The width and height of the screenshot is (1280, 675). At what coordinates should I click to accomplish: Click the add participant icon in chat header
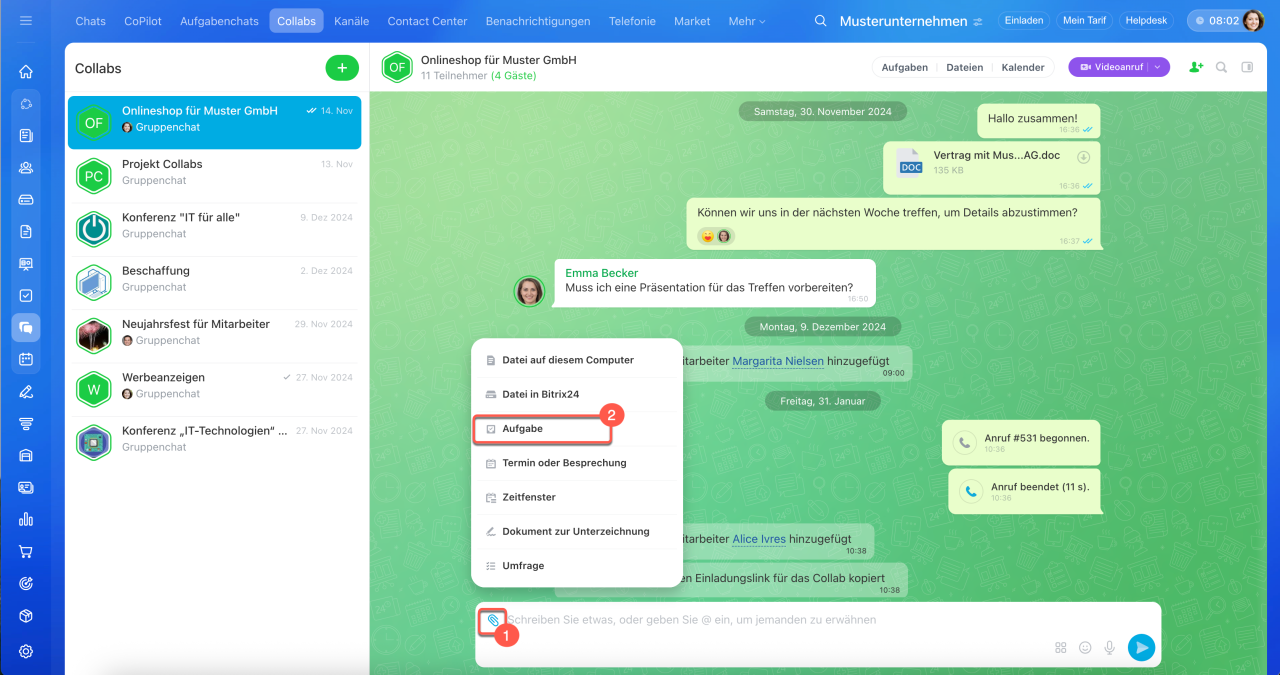1196,67
